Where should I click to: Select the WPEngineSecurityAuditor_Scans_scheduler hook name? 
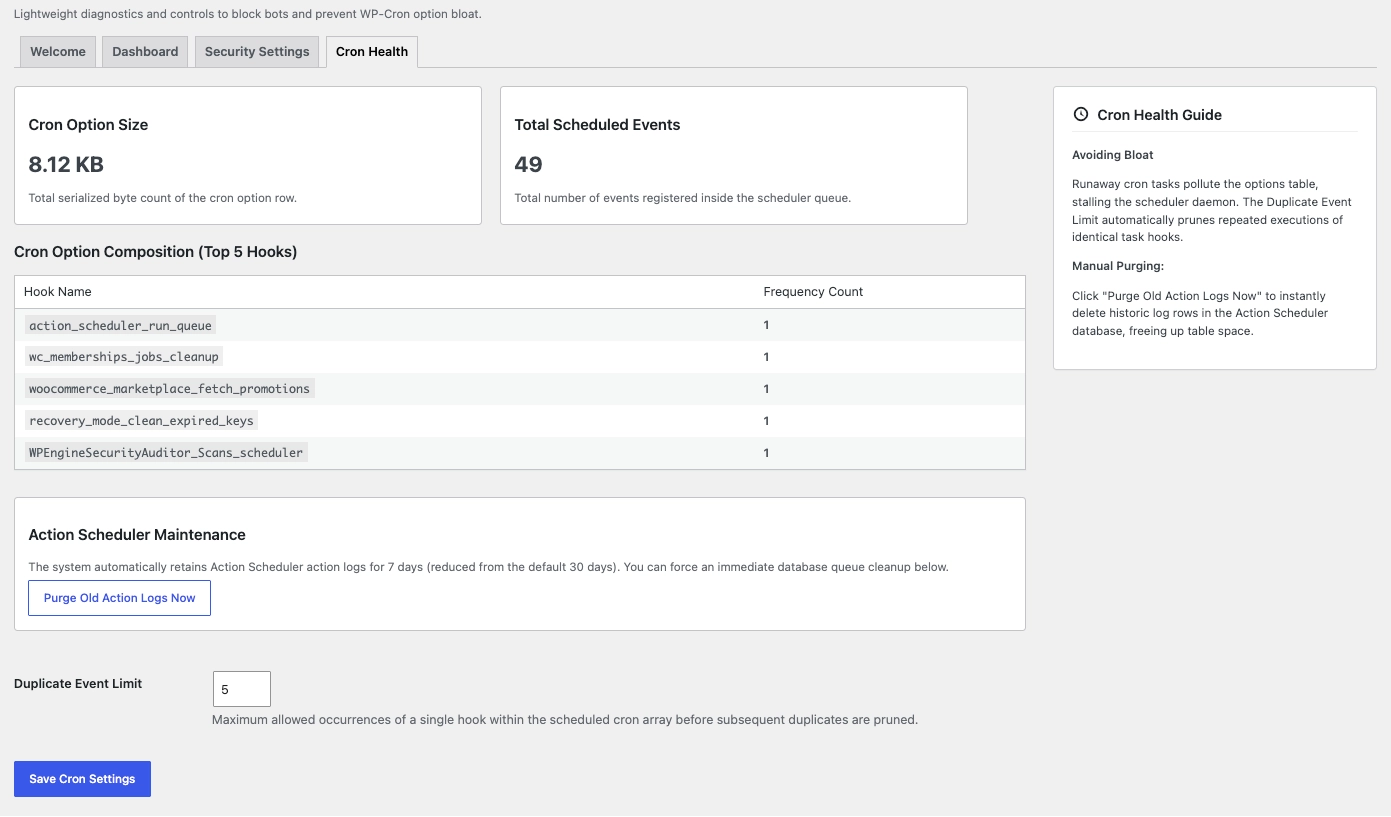pyautogui.click(x=166, y=453)
